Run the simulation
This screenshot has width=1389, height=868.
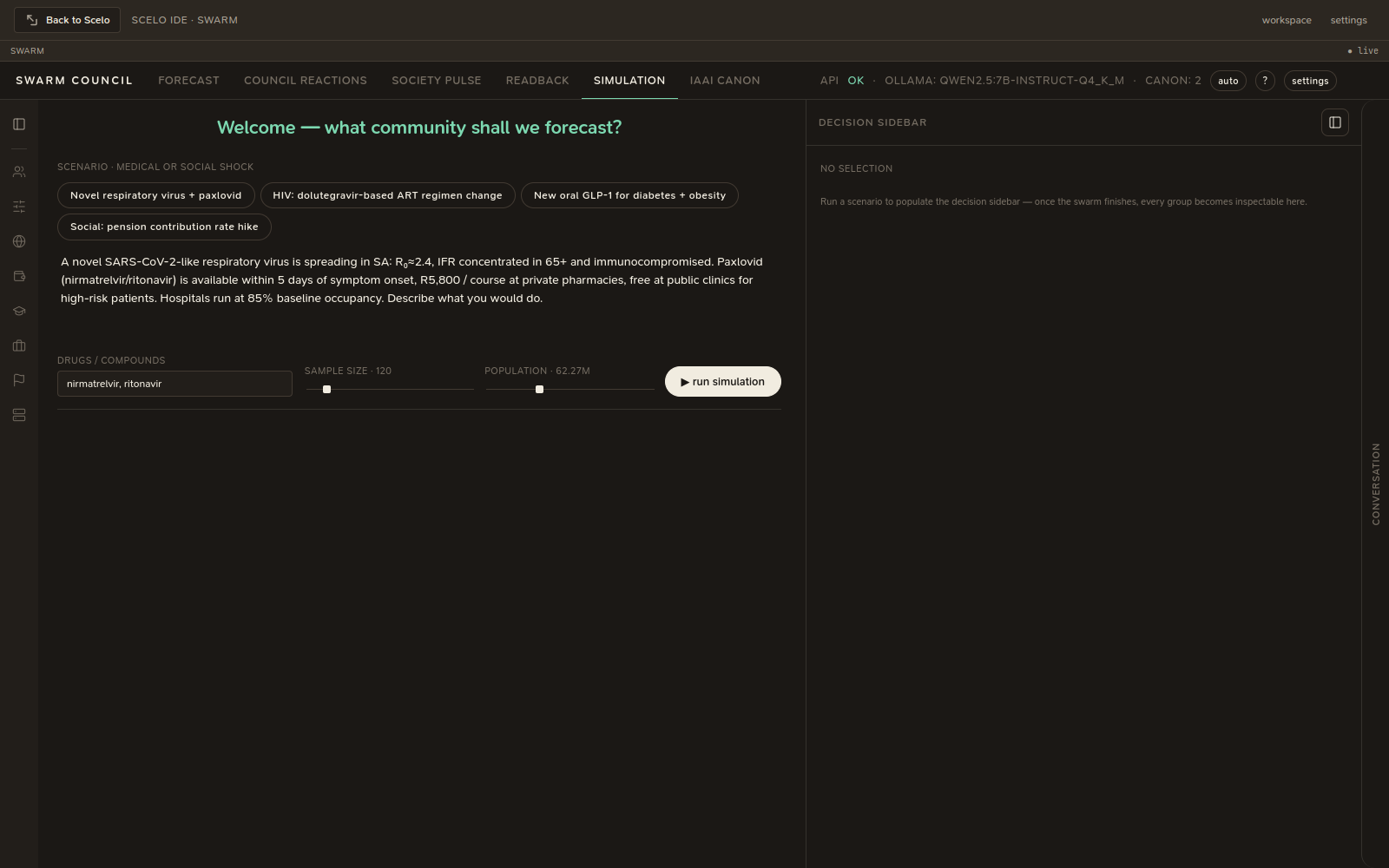(x=723, y=382)
